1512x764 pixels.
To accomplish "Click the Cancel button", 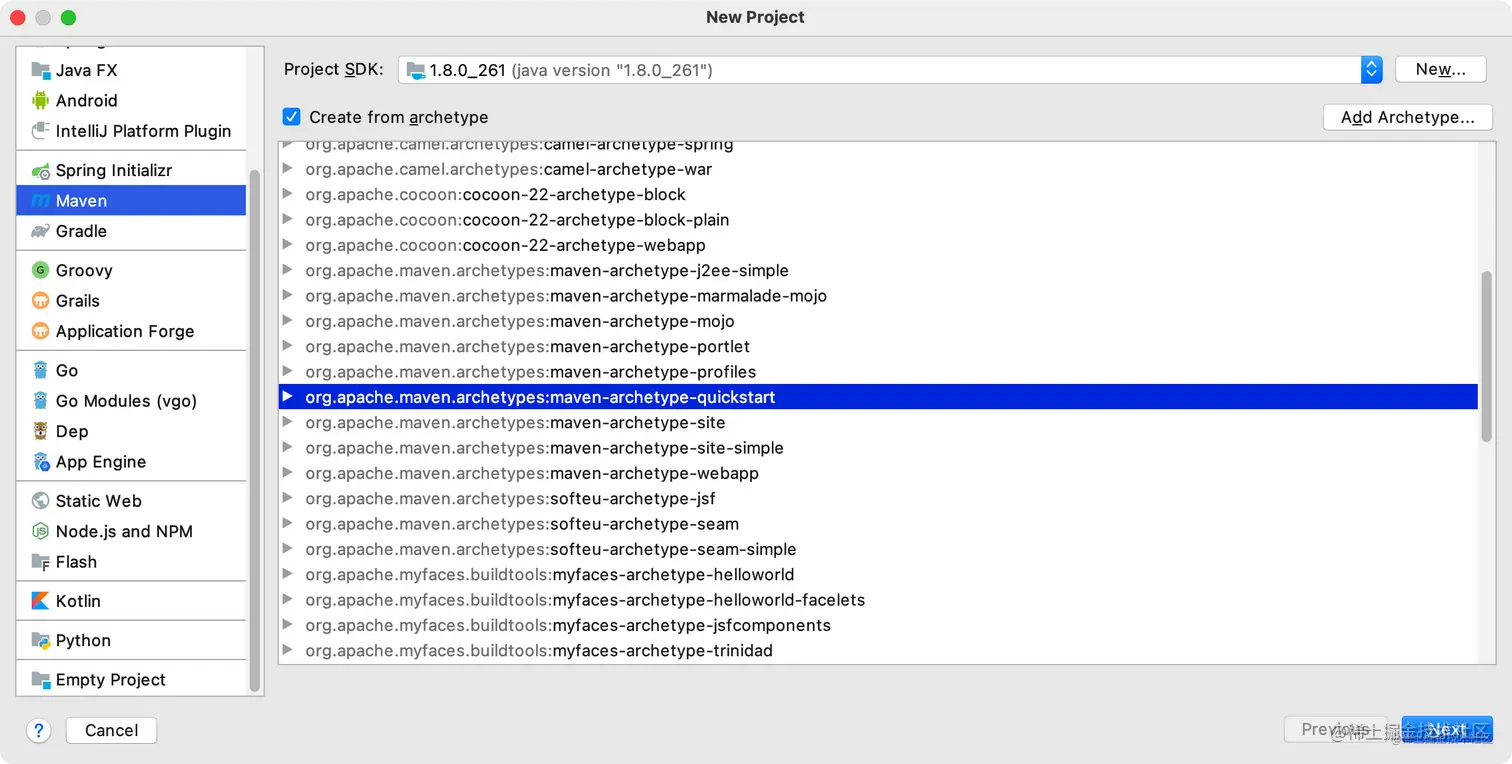I will click(111, 730).
